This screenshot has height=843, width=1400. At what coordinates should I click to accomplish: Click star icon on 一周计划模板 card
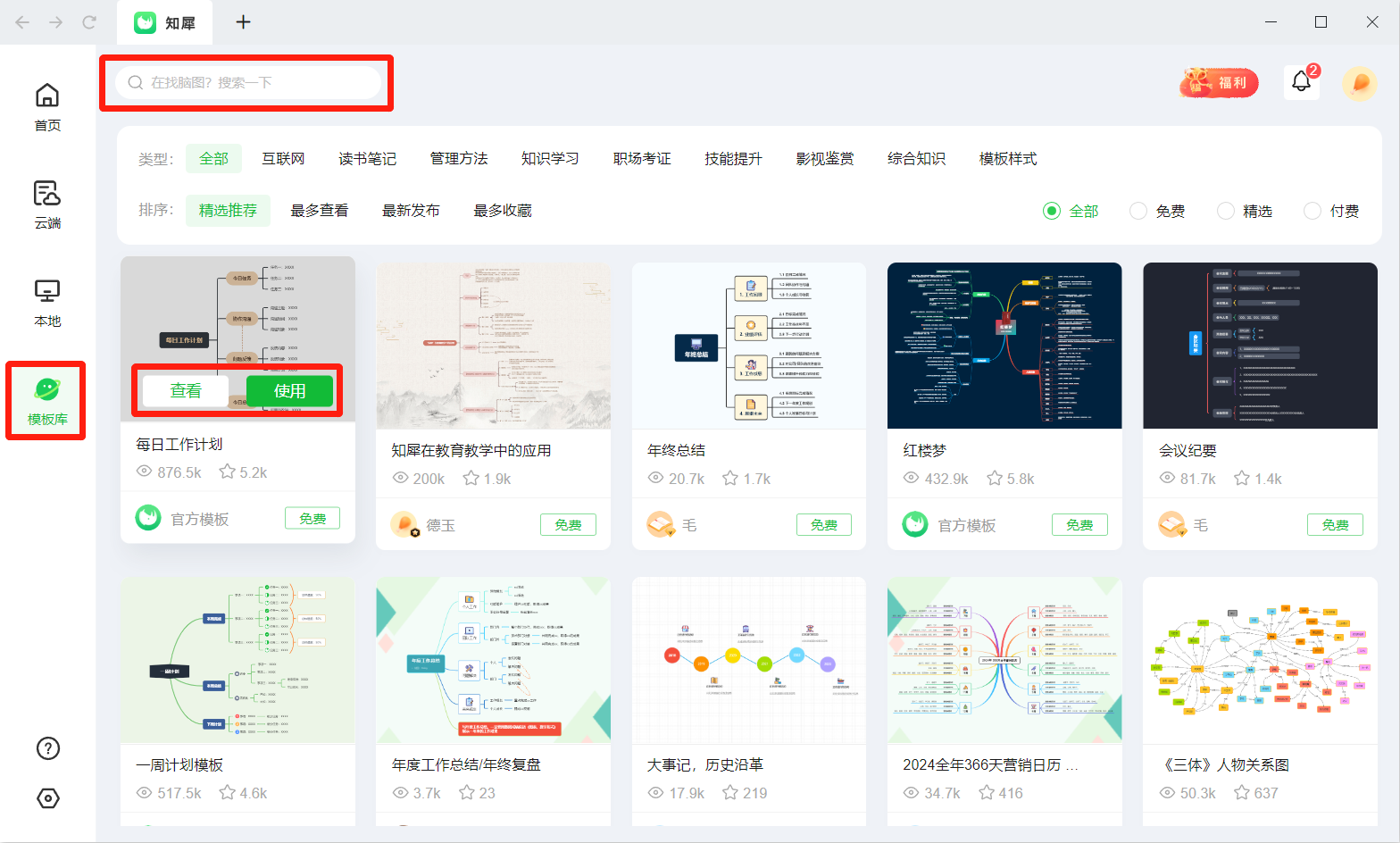228,792
